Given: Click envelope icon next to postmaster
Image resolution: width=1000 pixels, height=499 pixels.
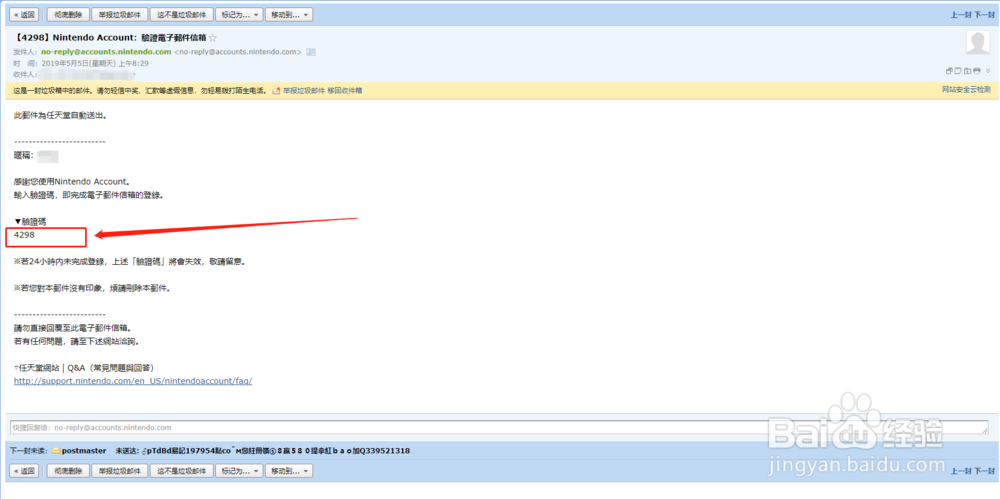Looking at the screenshot, I should tap(56, 451).
